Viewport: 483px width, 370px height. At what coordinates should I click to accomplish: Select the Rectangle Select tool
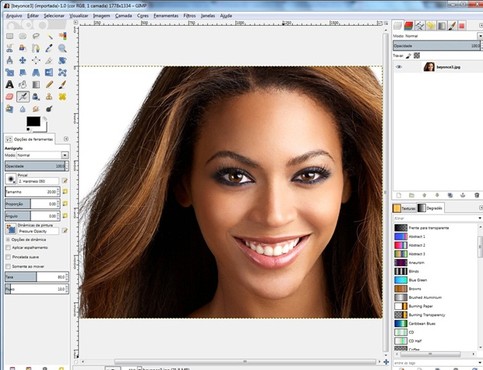coord(9,36)
